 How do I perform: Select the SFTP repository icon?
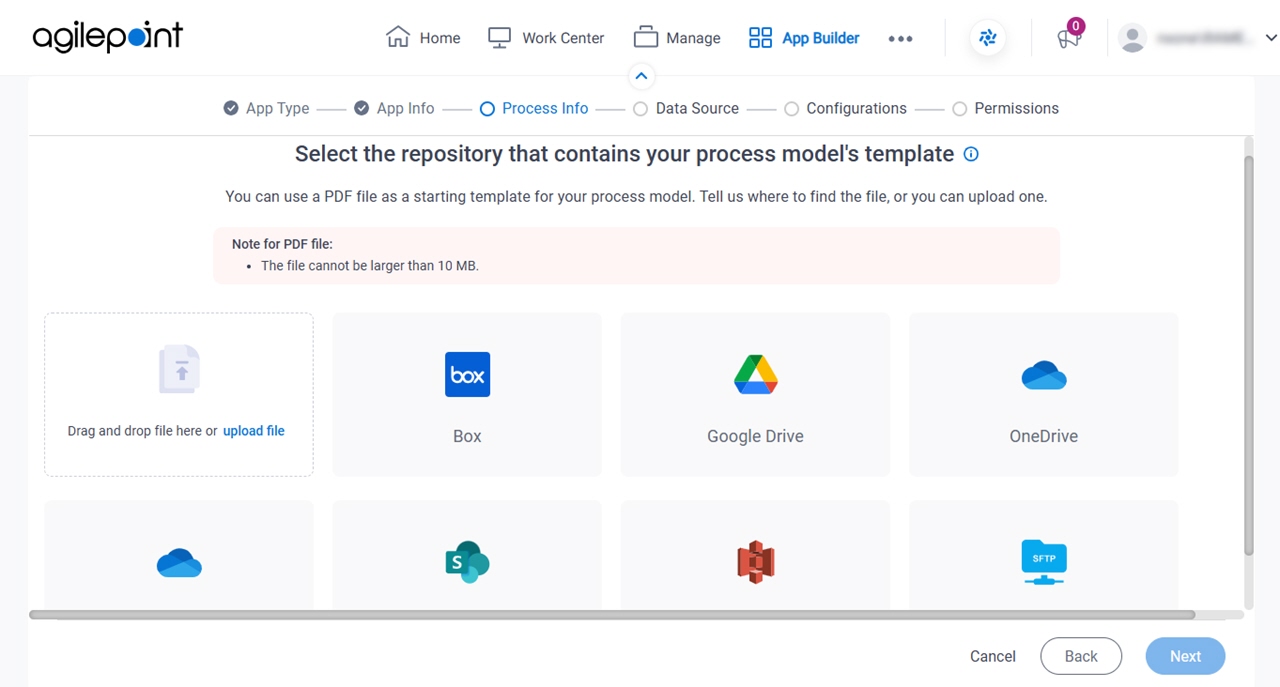pos(1044,562)
